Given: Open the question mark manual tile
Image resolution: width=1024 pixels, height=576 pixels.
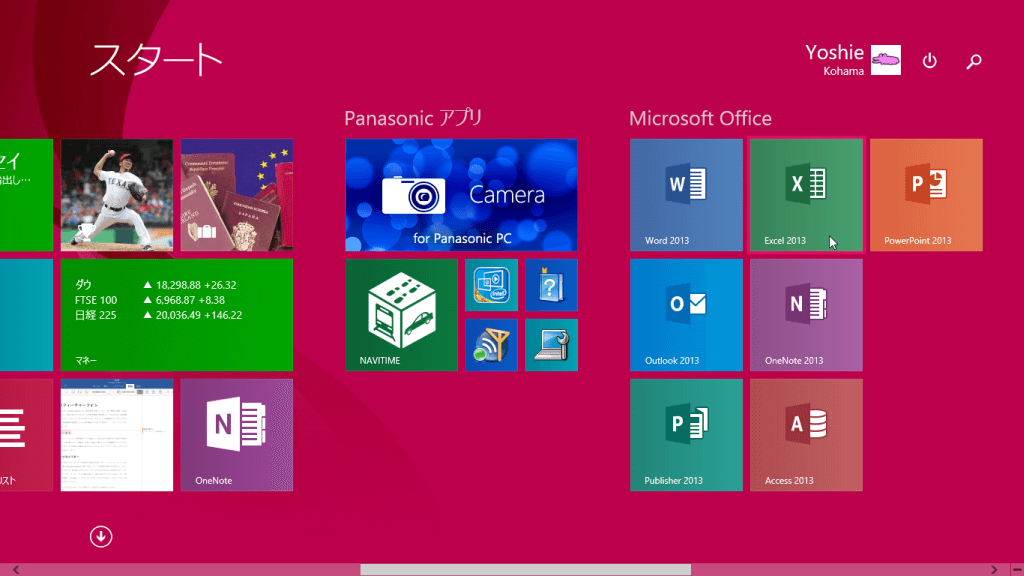Looking at the screenshot, I should tap(551, 285).
